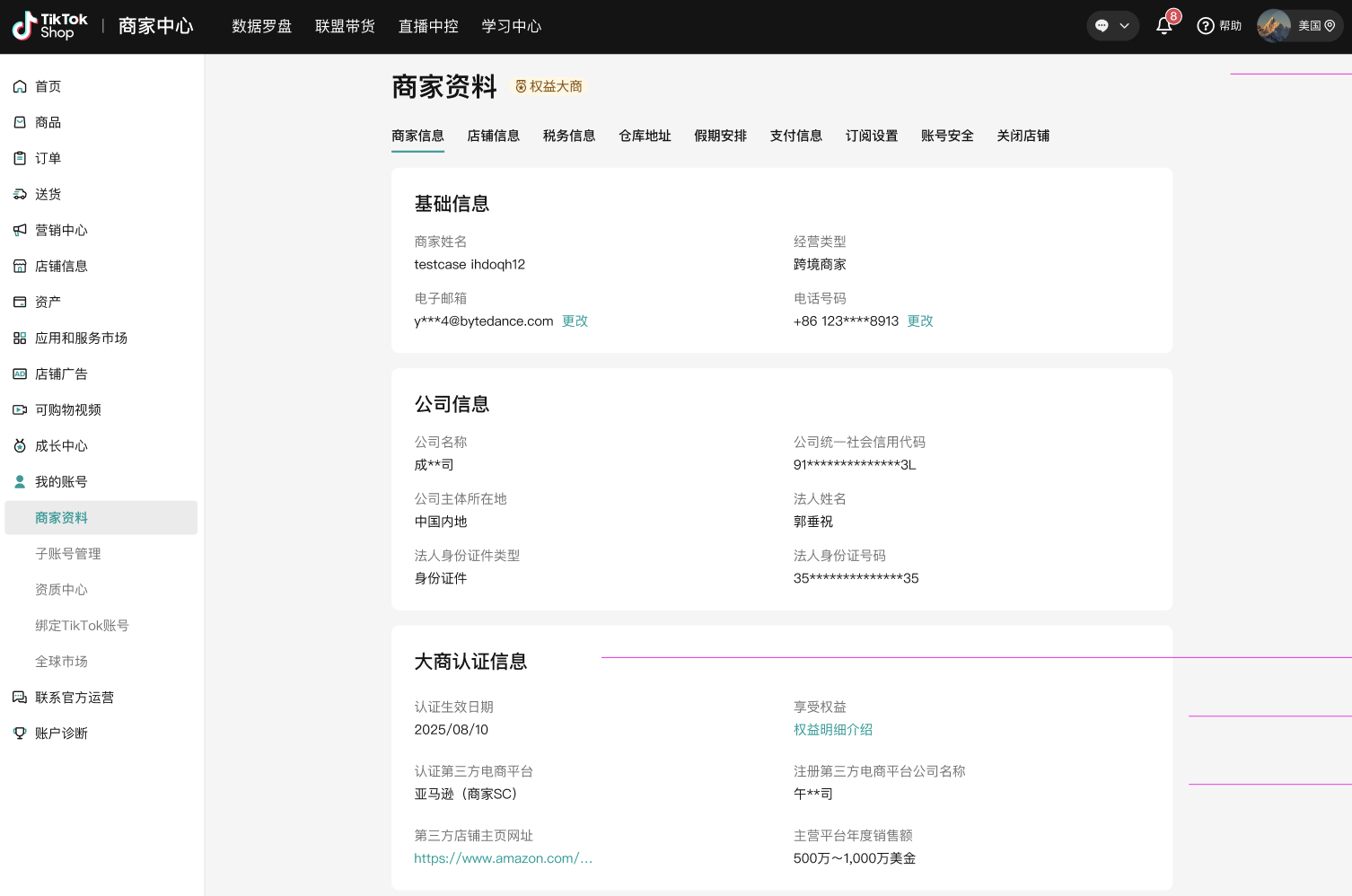Image resolution: width=1352 pixels, height=896 pixels.
Task: Click the 首页 home icon in sidebar
Action: coord(20,86)
